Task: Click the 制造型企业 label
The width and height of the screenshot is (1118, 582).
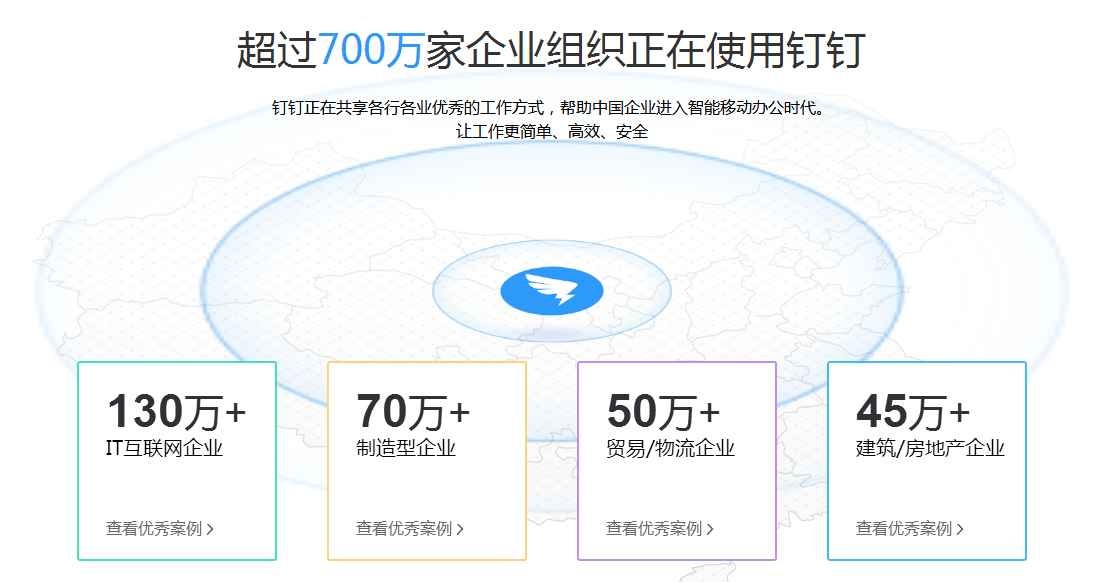Action: [406, 448]
